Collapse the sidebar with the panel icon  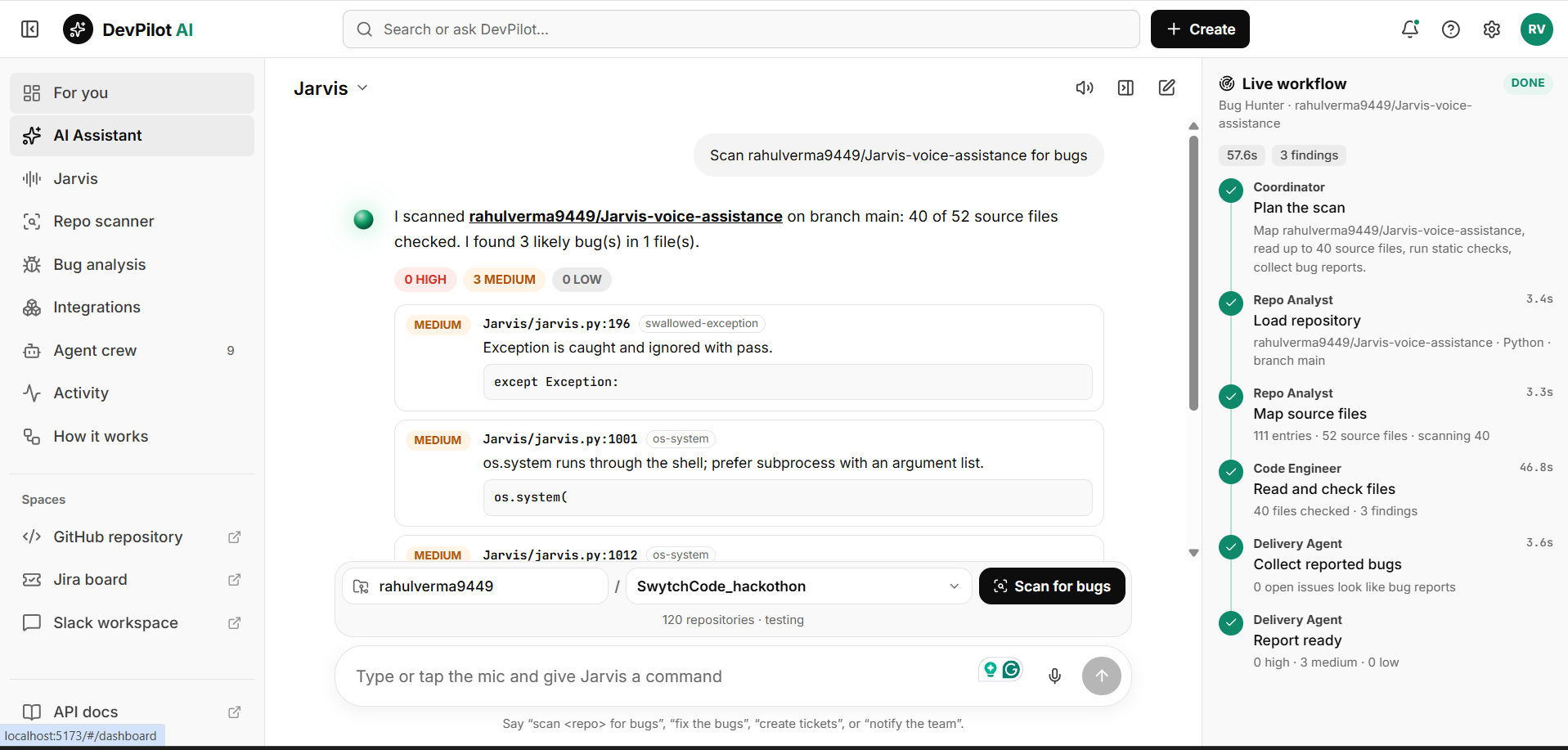tap(29, 29)
